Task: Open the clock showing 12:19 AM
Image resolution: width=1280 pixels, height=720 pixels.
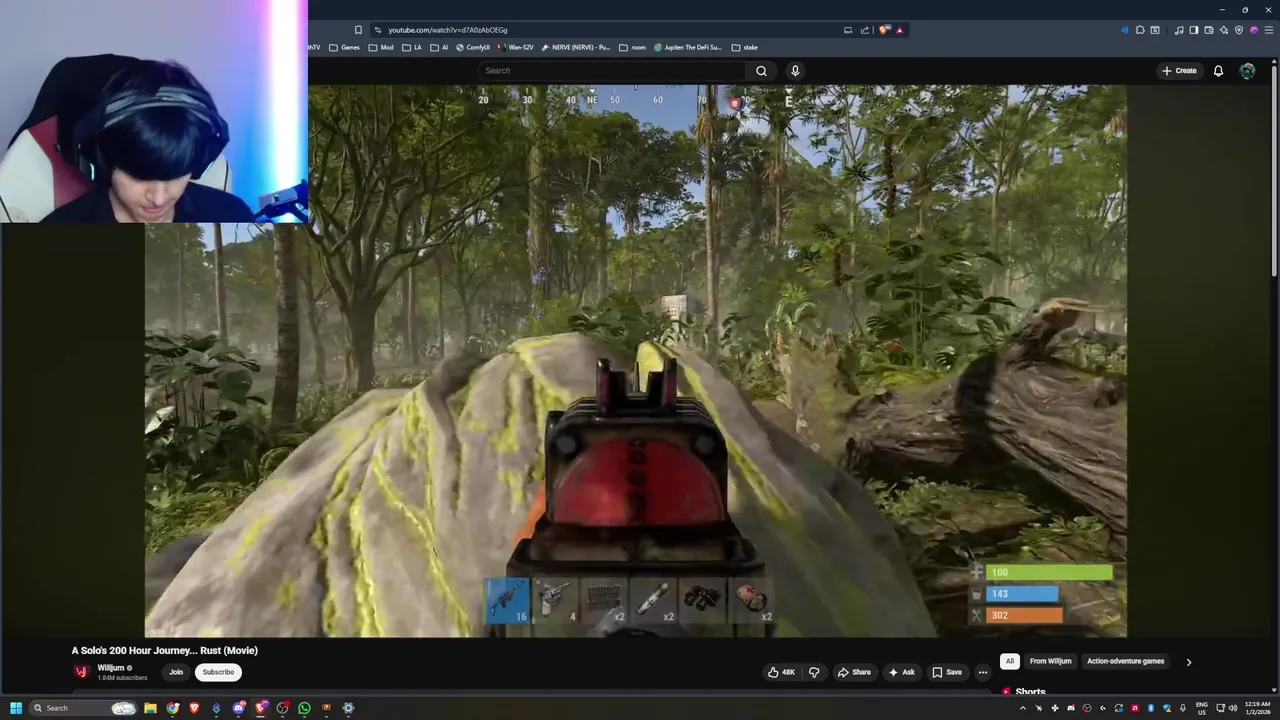Action: (1258, 708)
